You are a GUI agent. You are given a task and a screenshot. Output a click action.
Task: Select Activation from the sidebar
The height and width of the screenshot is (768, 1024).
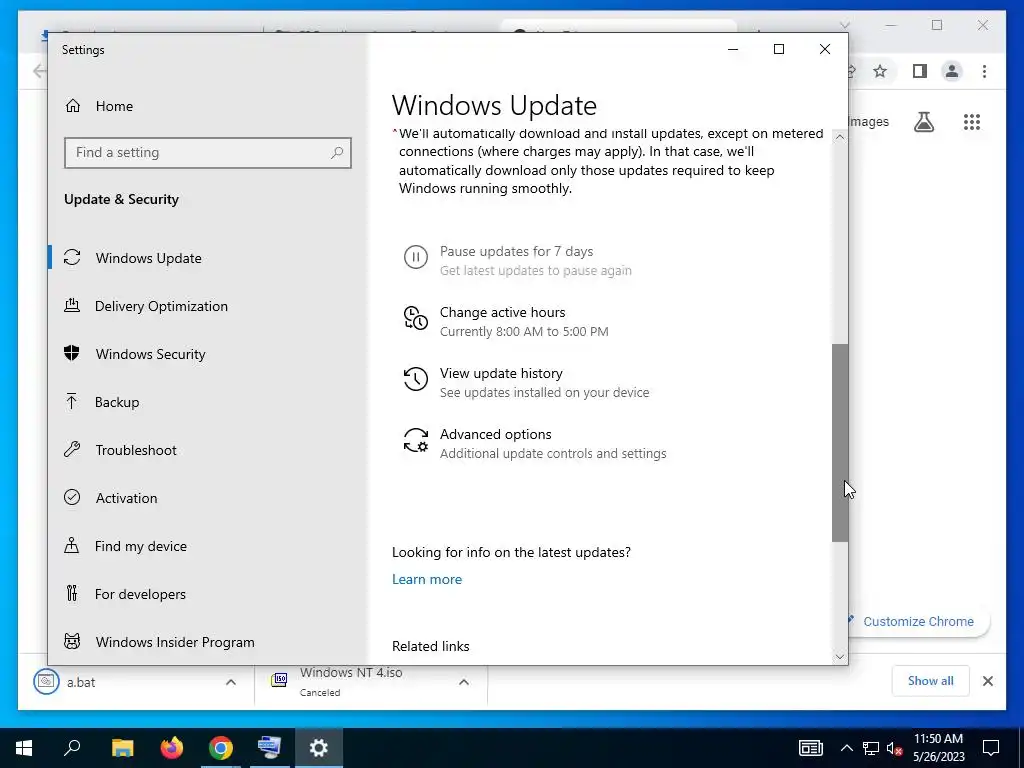(126, 498)
